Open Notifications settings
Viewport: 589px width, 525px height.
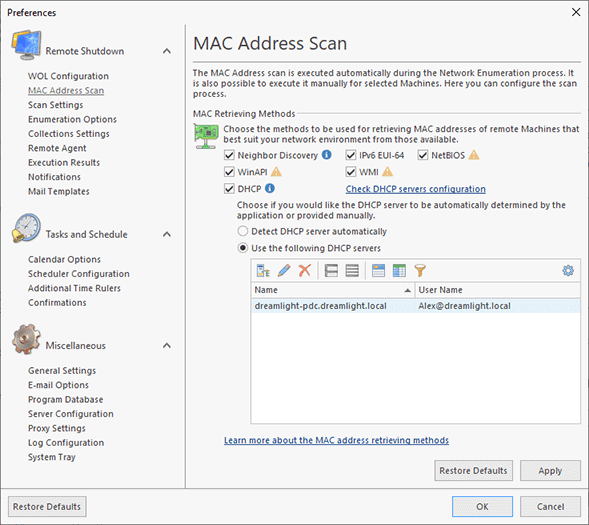[54, 177]
